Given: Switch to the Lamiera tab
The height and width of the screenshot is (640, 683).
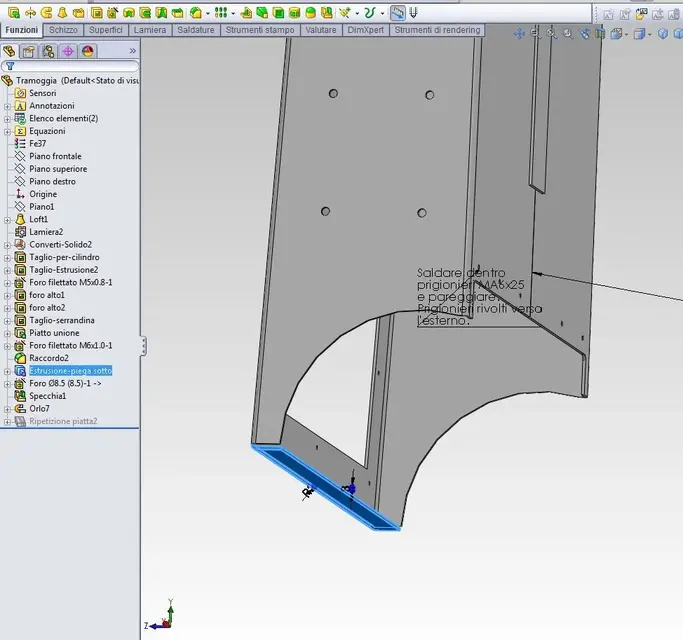Looking at the screenshot, I should (150, 30).
